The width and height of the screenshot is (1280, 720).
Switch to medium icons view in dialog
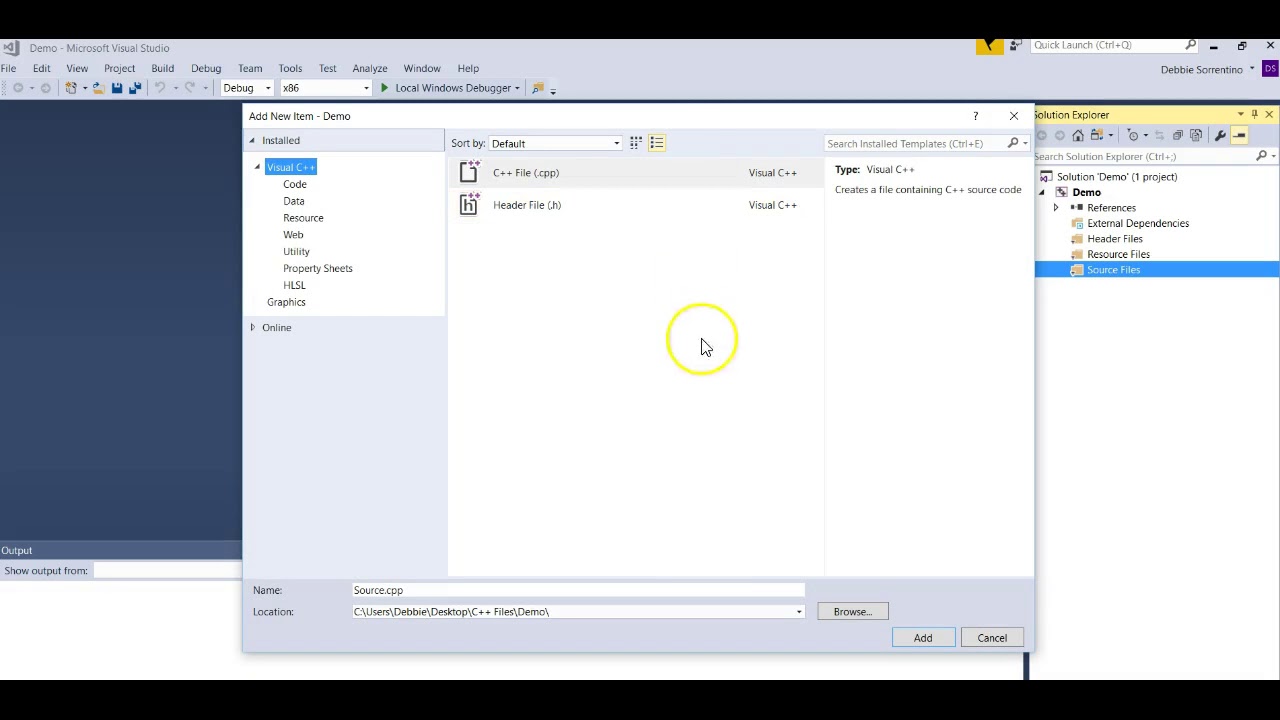pyautogui.click(x=636, y=143)
